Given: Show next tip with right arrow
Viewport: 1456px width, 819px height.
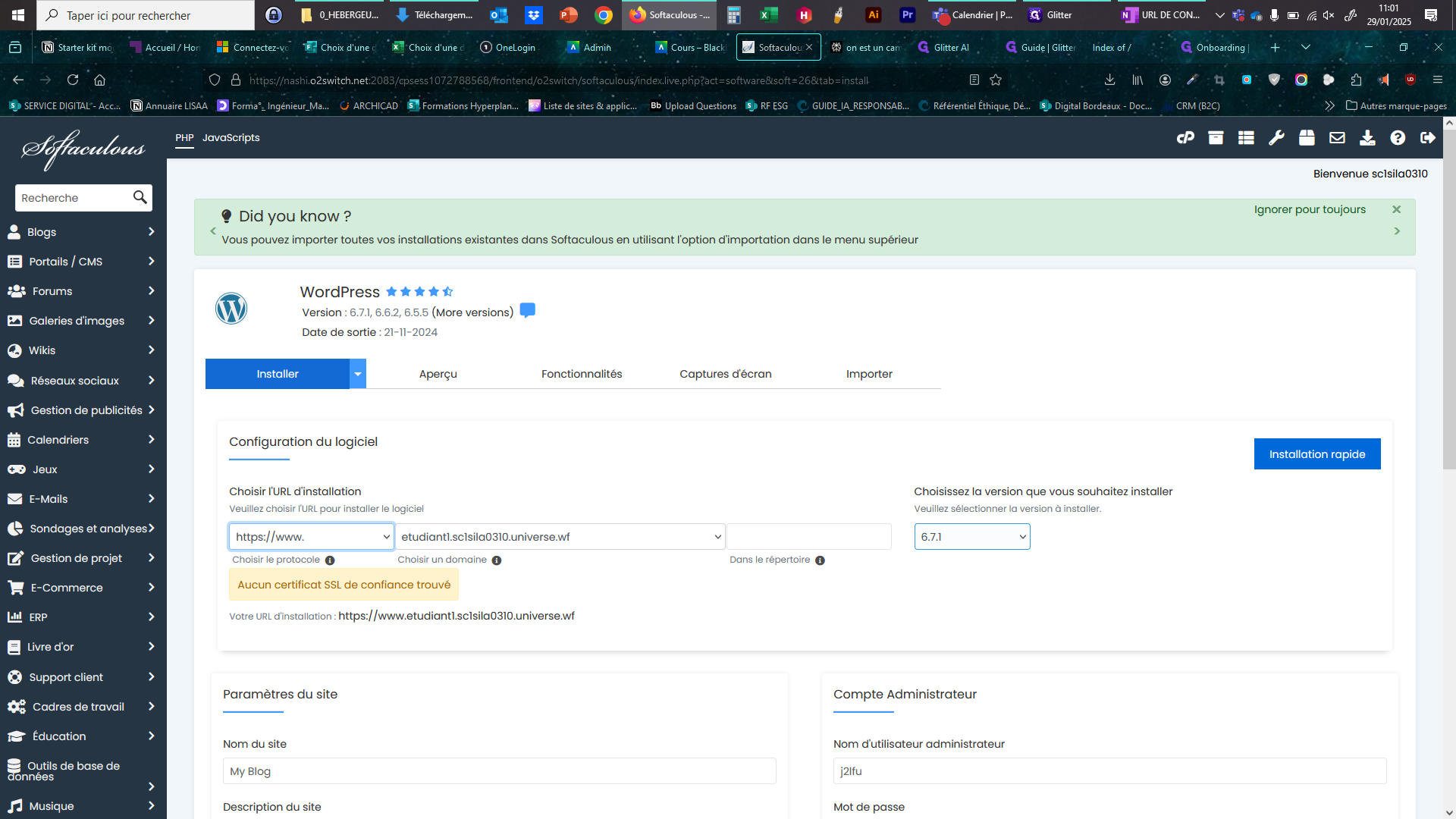Looking at the screenshot, I should pyautogui.click(x=1397, y=231).
